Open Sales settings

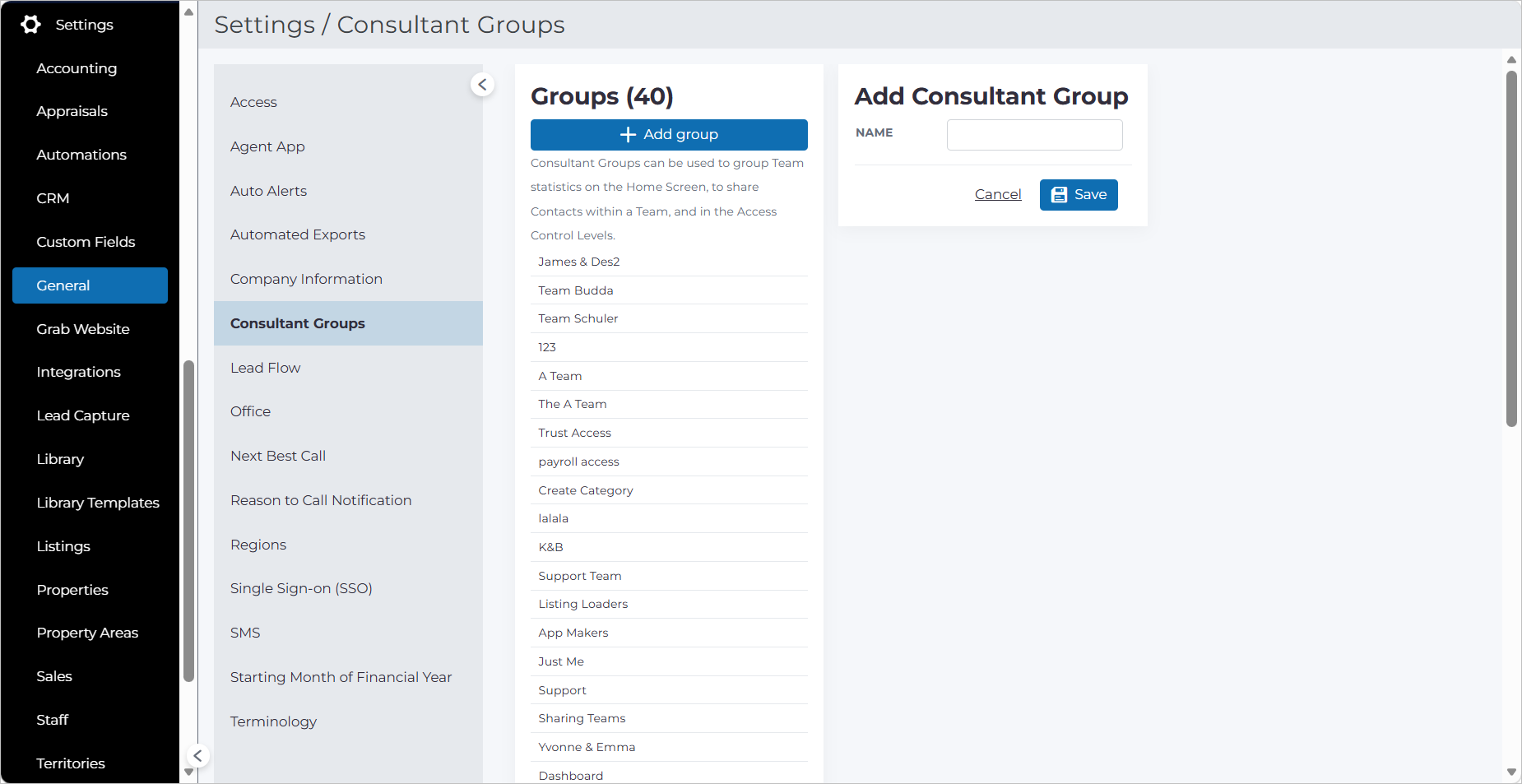click(x=54, y=676)
